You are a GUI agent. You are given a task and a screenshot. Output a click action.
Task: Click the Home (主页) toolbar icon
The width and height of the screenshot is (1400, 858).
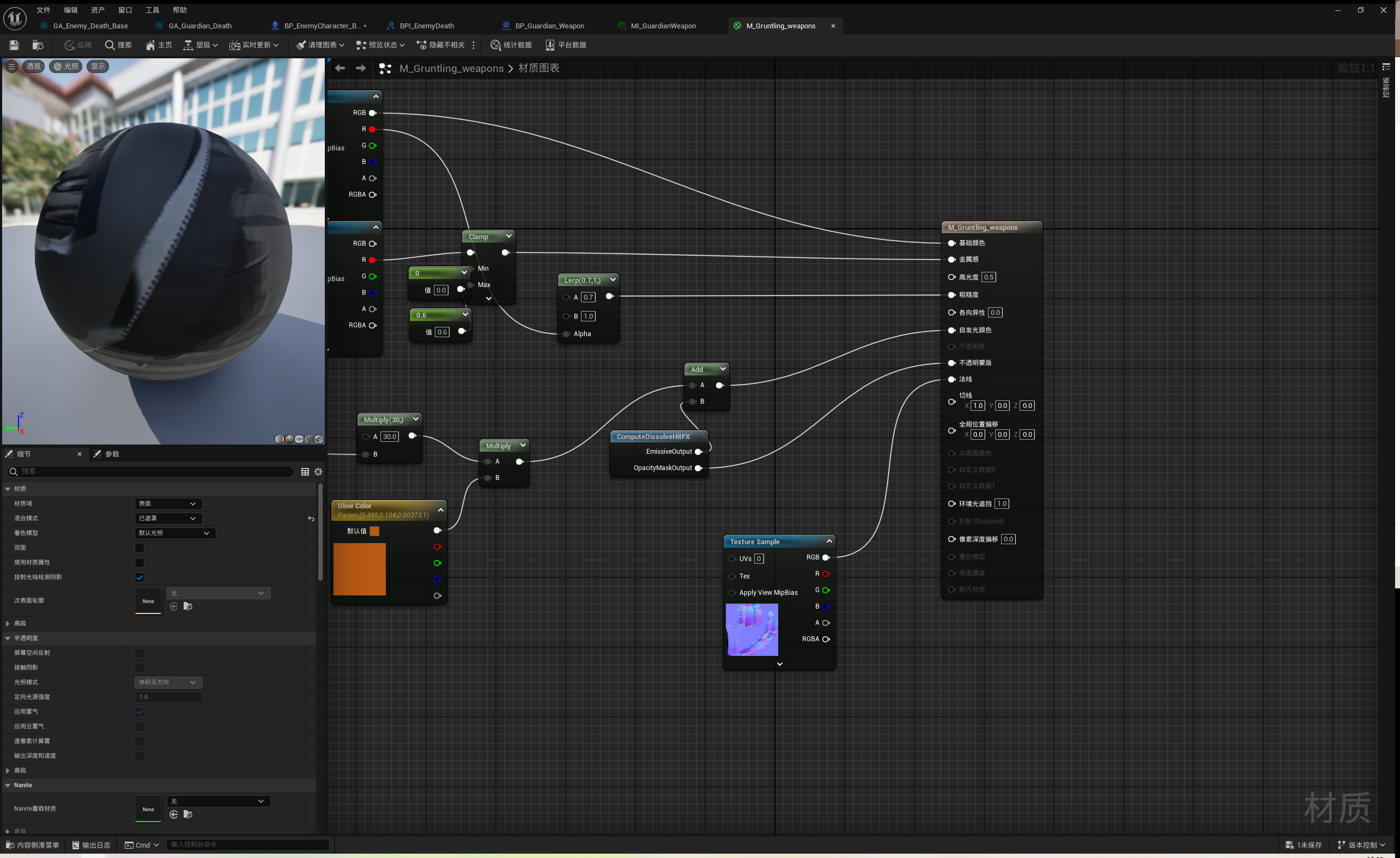point(159,45)
